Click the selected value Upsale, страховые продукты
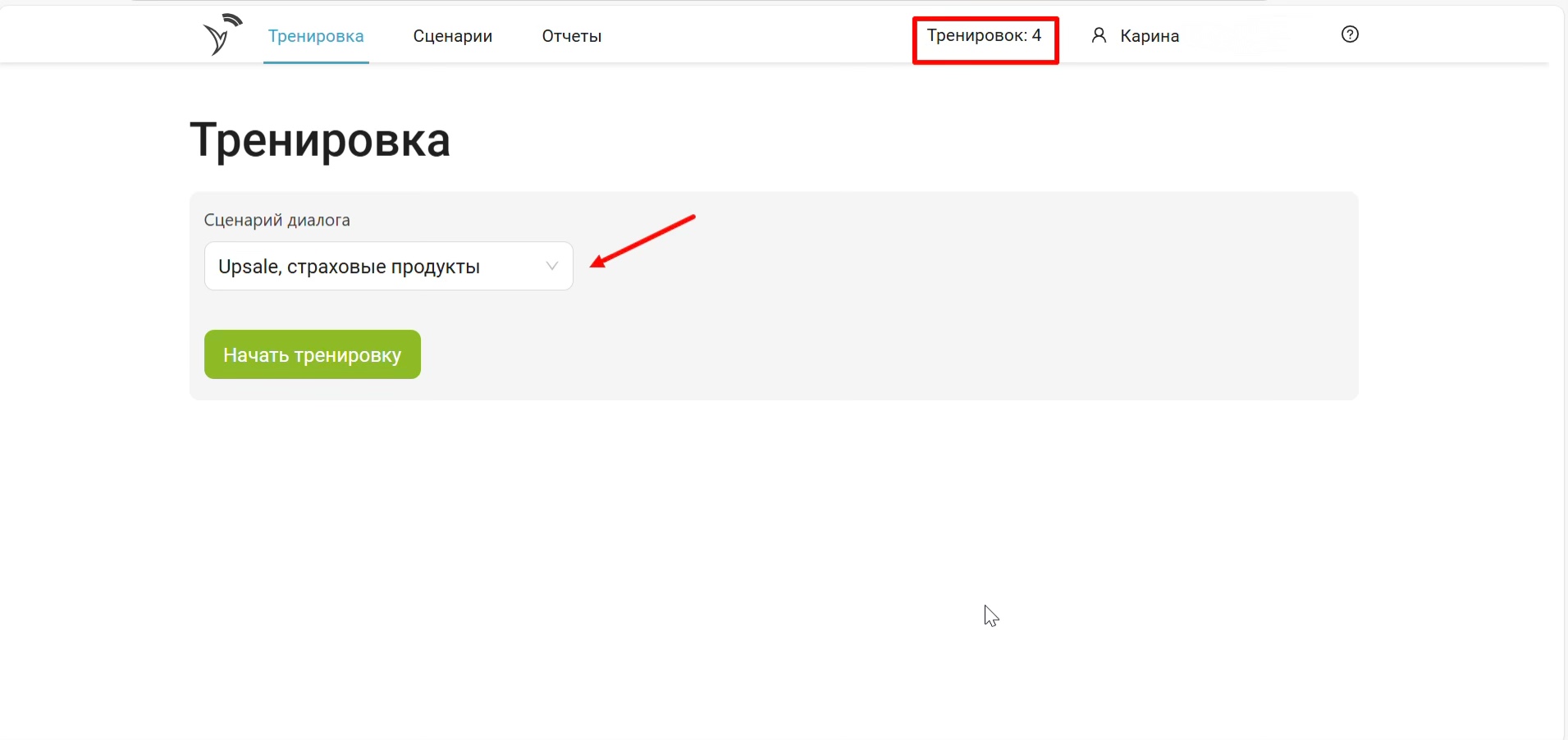 pyautogui.click(x=349, y=267)
